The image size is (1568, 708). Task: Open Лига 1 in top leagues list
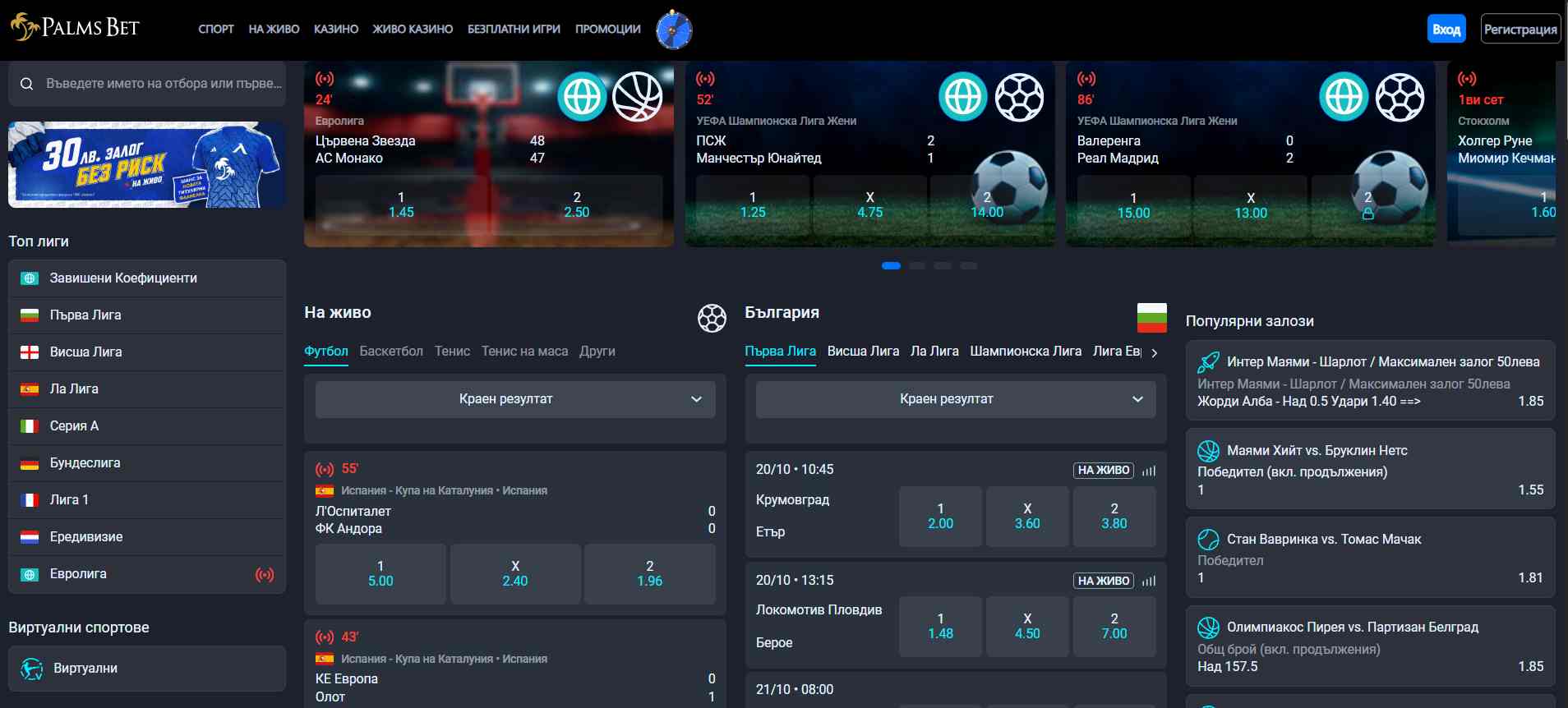coord(147,500)
